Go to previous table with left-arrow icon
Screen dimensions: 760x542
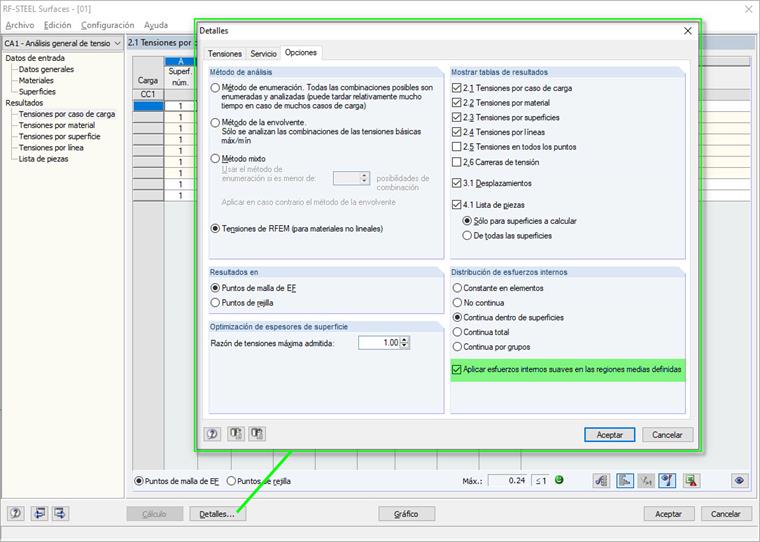(x=39, y=513)
